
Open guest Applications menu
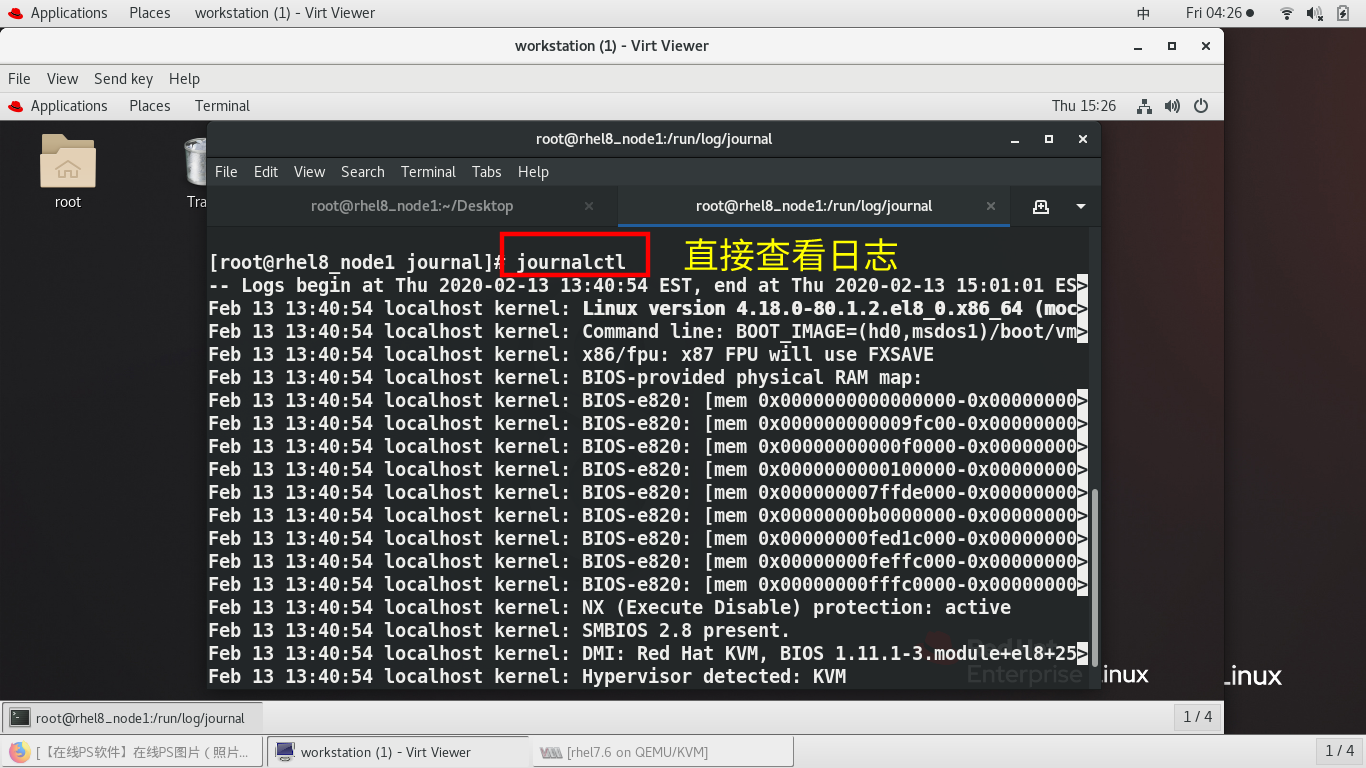57,106
